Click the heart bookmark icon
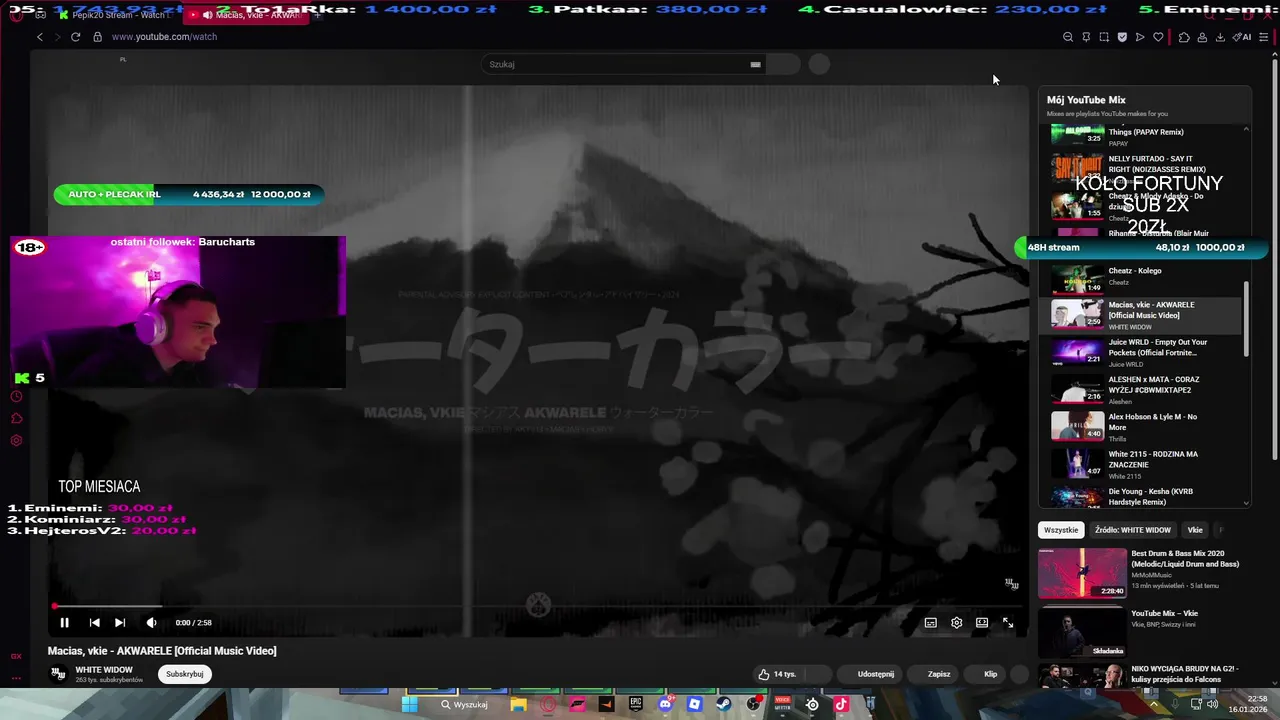Viewport: 1280px width, 720px height. click(x=1158, y=37)
